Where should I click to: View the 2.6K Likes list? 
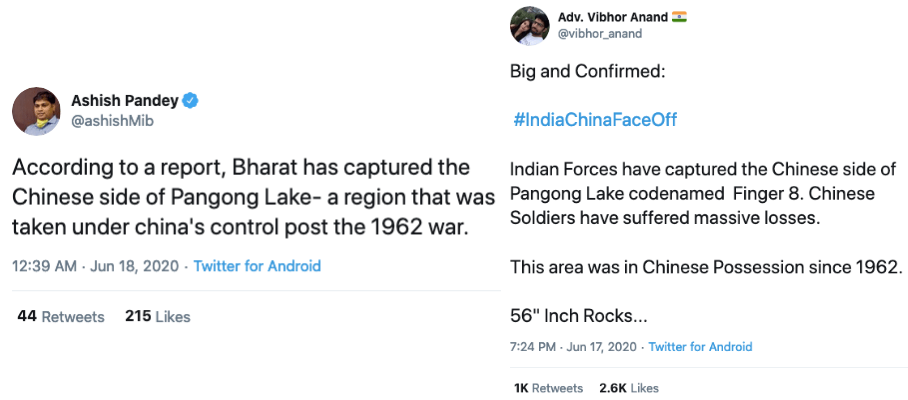click(629, 388)
